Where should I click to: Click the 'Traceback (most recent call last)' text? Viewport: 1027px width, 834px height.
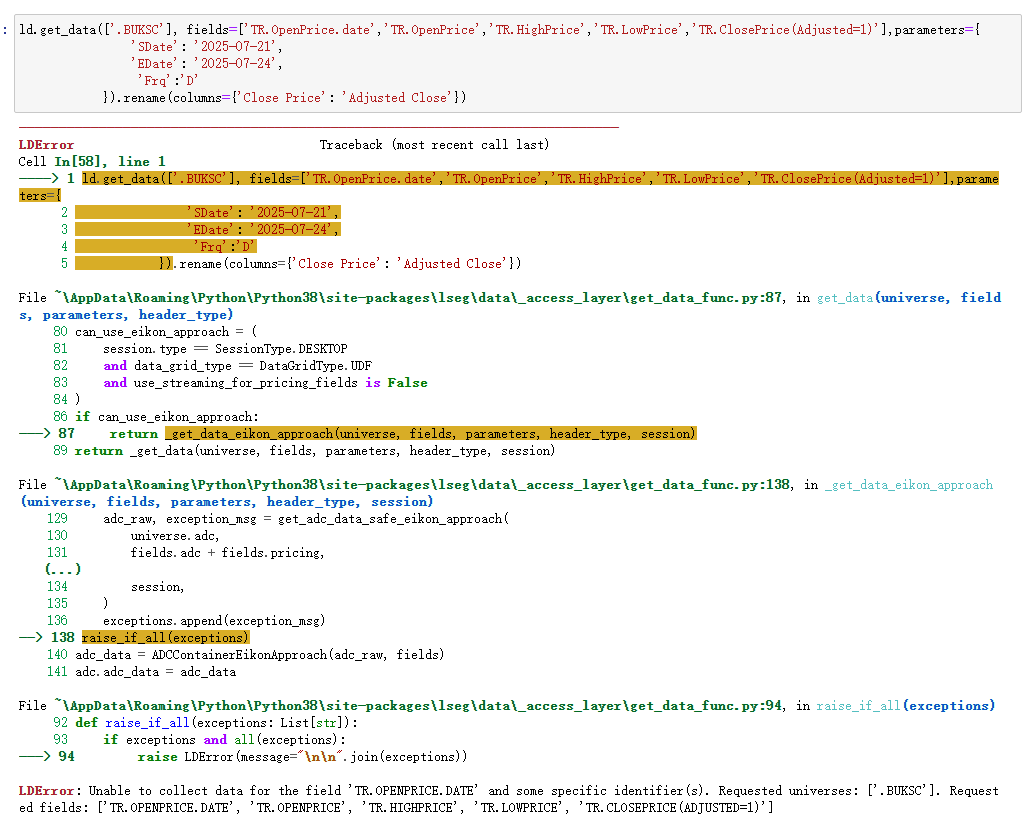click(x=434, y=145)
